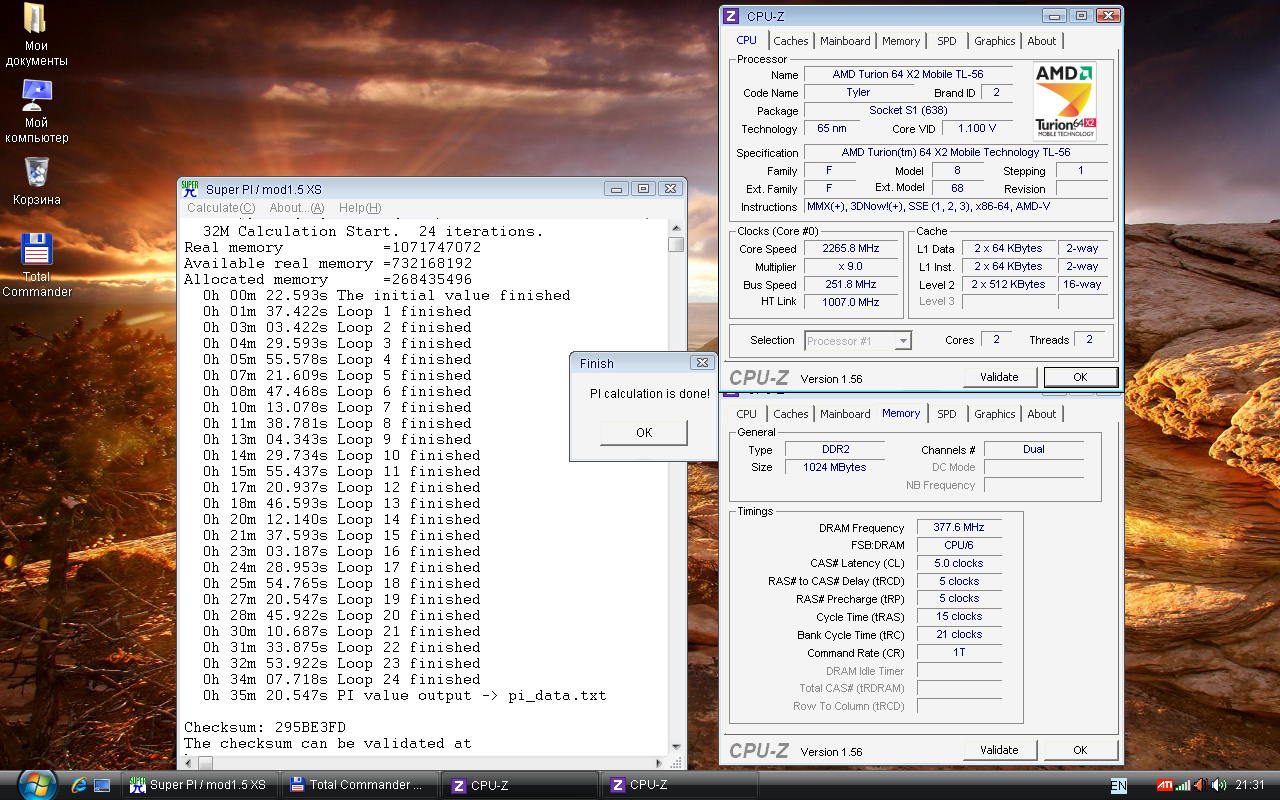Click the Core Speed value 2265.8 MHz
The width and height of the screenshot is (1280, 800).
[852, 249]
